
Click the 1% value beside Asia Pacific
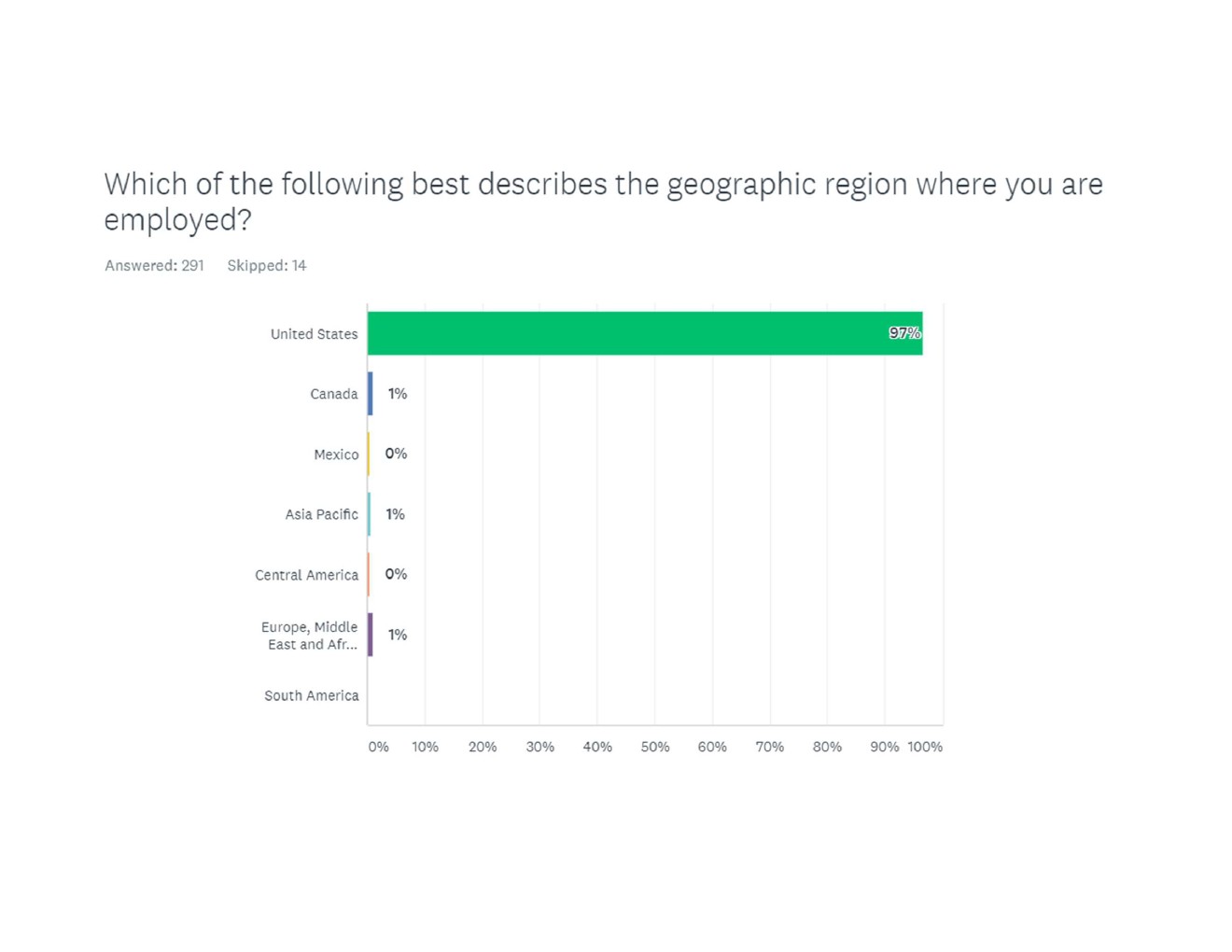(x=396, y=514)
